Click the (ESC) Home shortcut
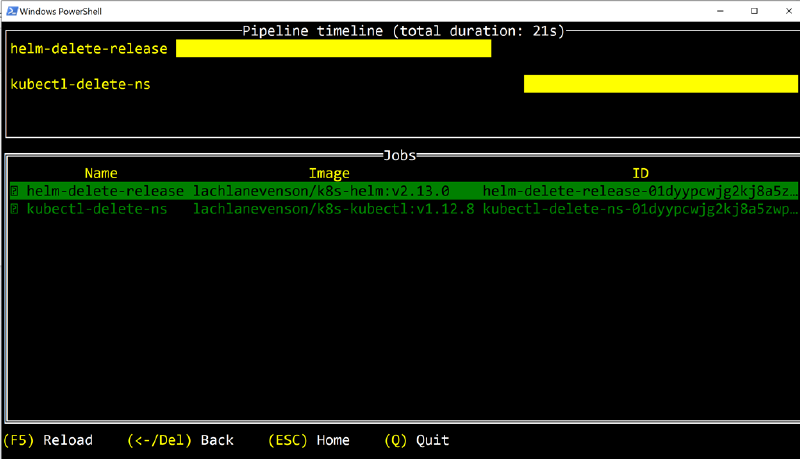Viewport: 800px width, 459px height. pyautogui.click(x=309, y=440)
